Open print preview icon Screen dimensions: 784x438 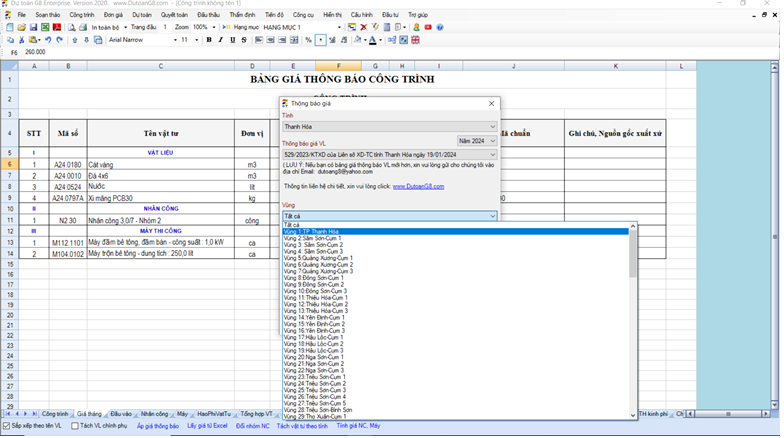pos(72,28)
